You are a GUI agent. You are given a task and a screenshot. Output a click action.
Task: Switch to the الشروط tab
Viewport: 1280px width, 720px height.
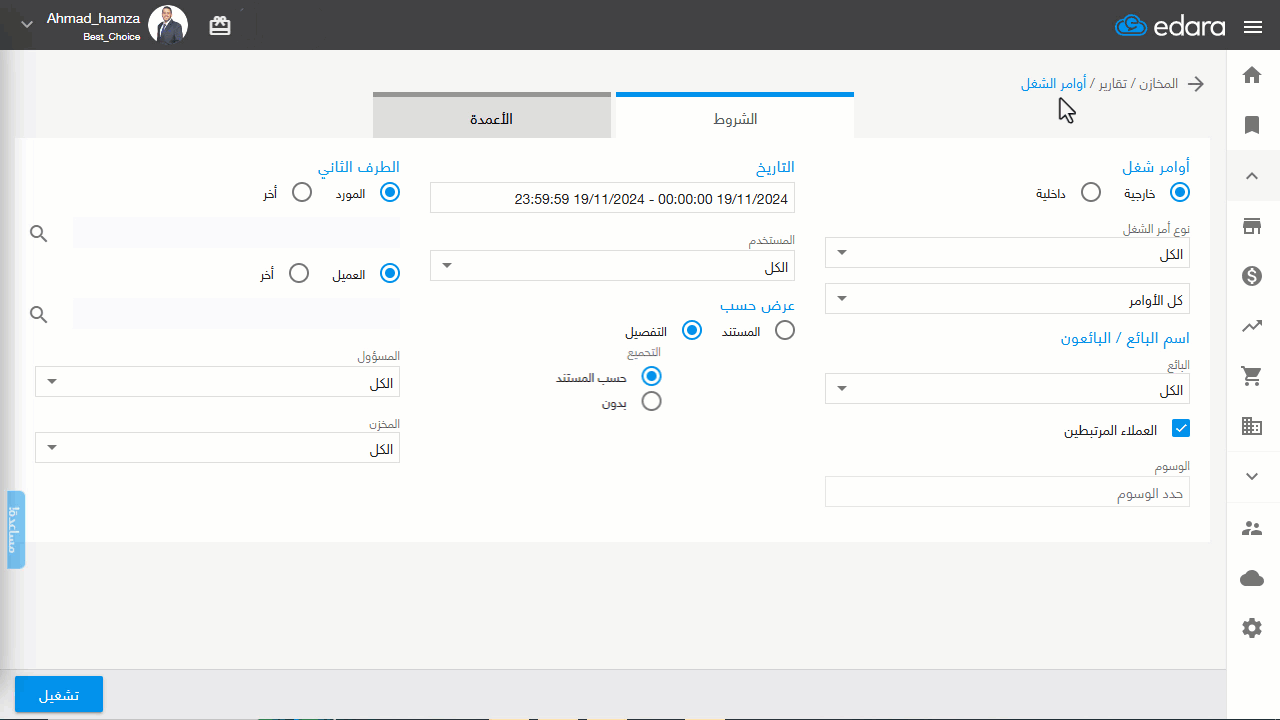[x=735, y=116]
